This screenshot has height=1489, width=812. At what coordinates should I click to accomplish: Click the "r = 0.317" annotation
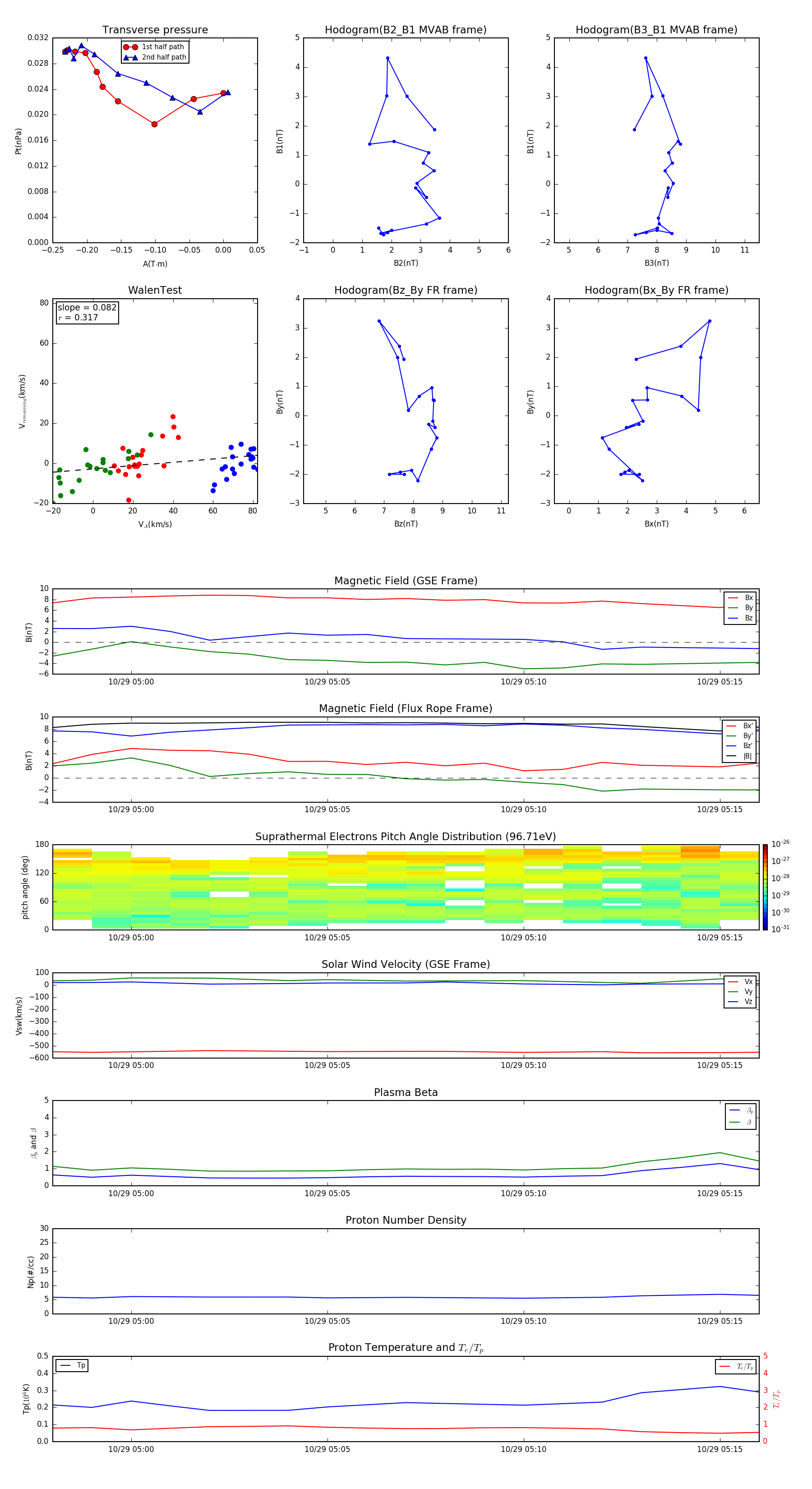(x=78, y=317)
